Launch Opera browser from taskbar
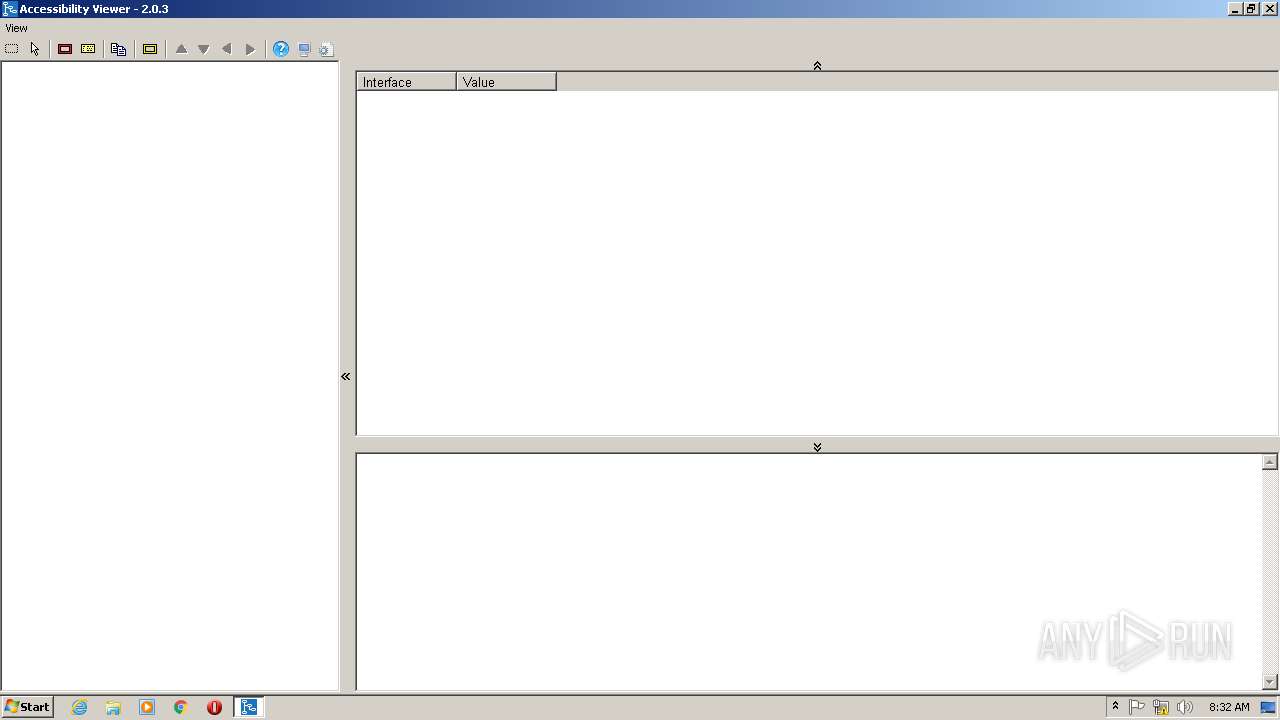The image size is (1280, 720). pos(214,707)
